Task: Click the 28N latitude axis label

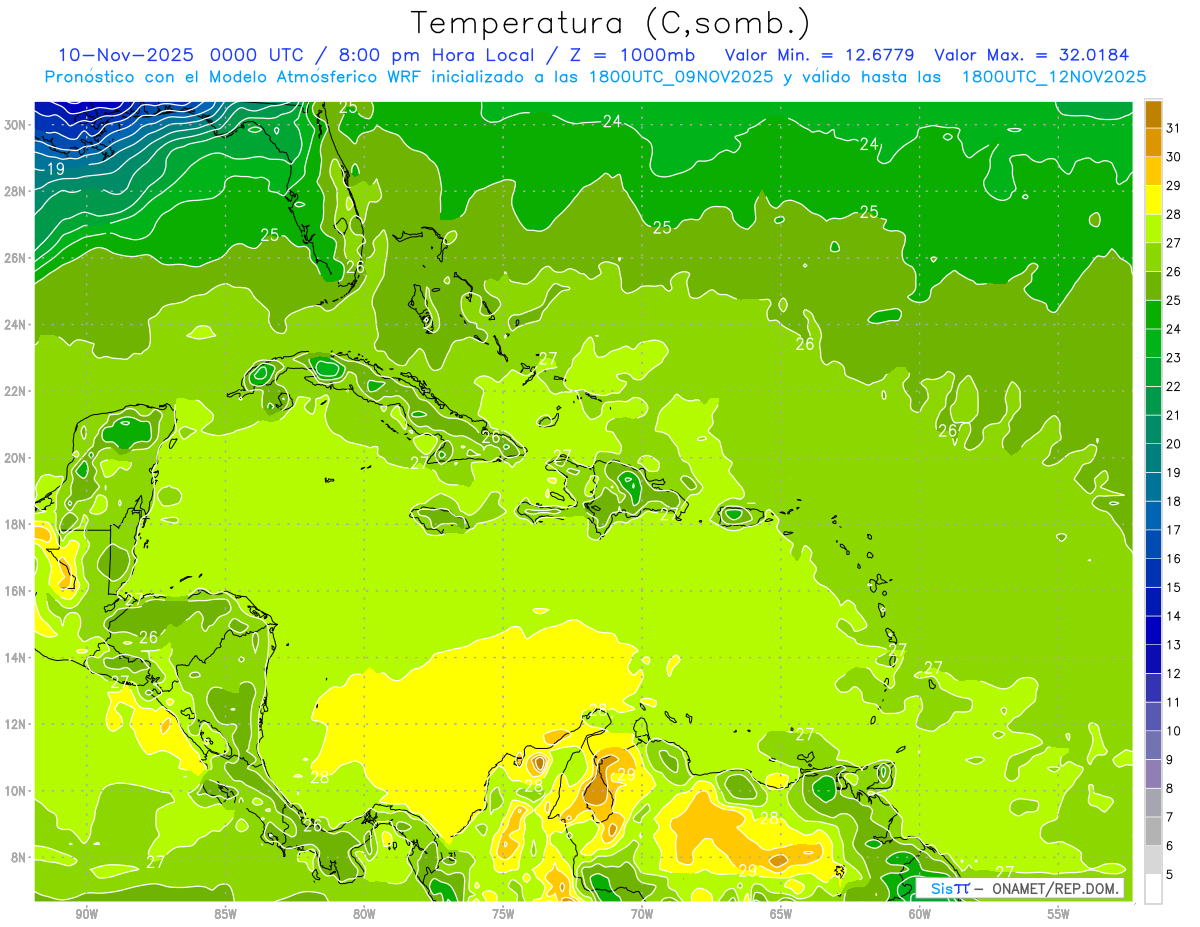Action: pos(16,191)
